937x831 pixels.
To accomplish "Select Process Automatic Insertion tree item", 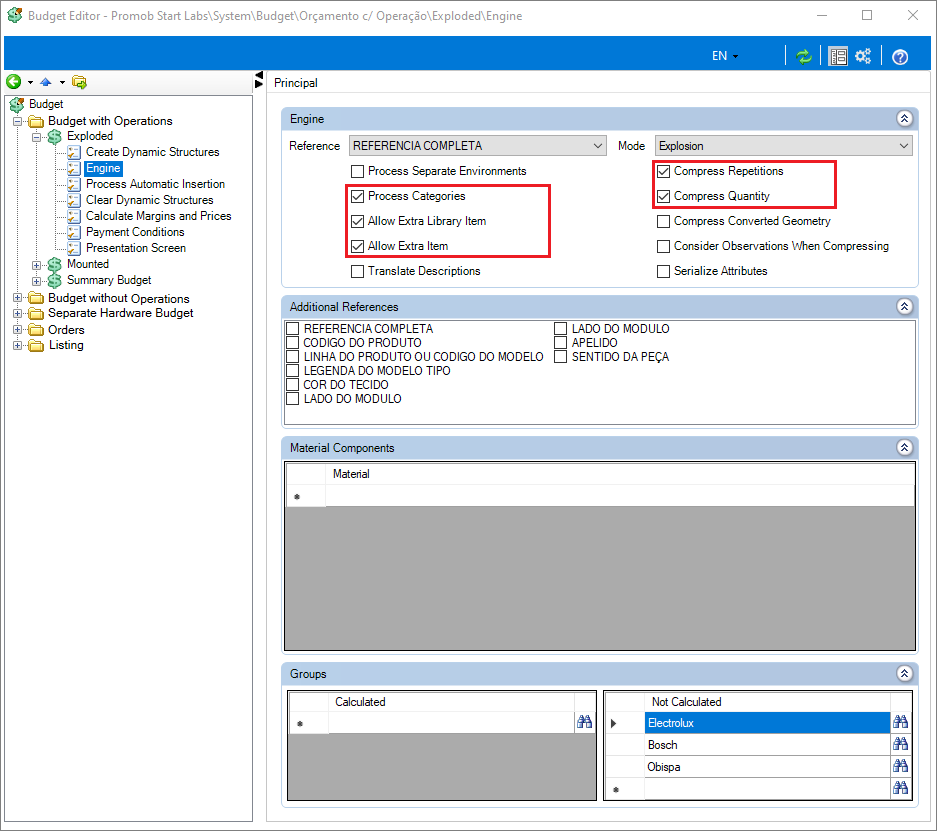I will [x=155, y=184].
